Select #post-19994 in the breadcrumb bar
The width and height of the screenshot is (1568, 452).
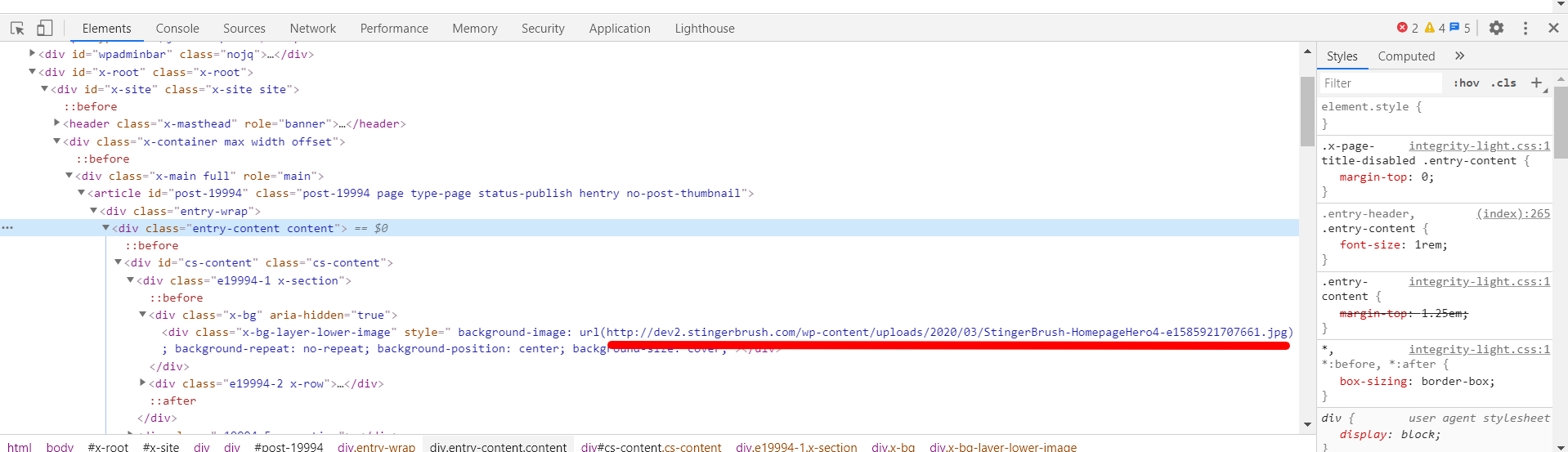[x=289, y=447]
